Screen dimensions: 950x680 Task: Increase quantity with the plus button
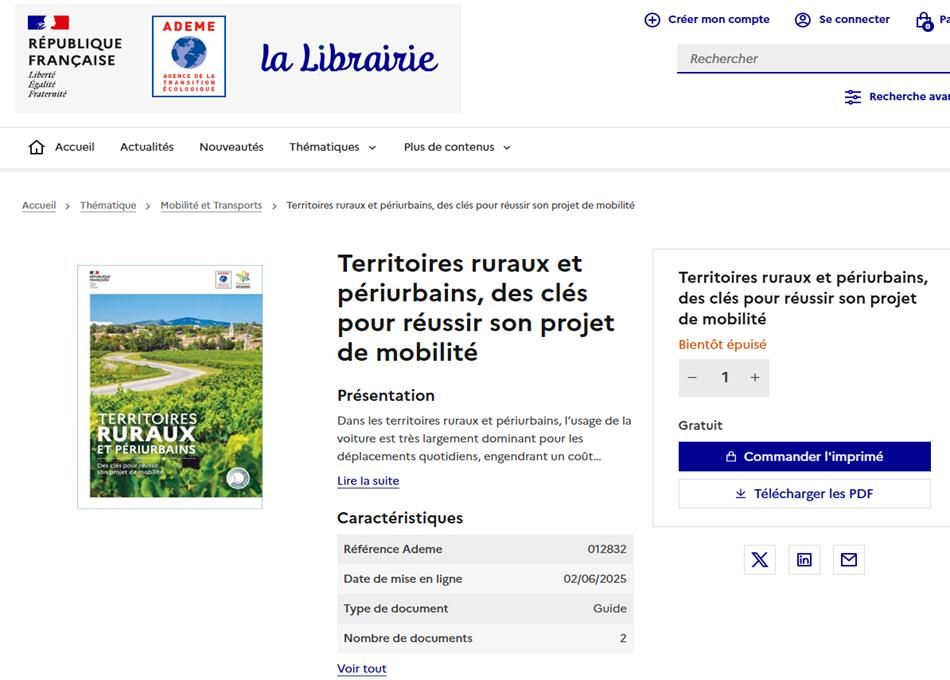755,378
